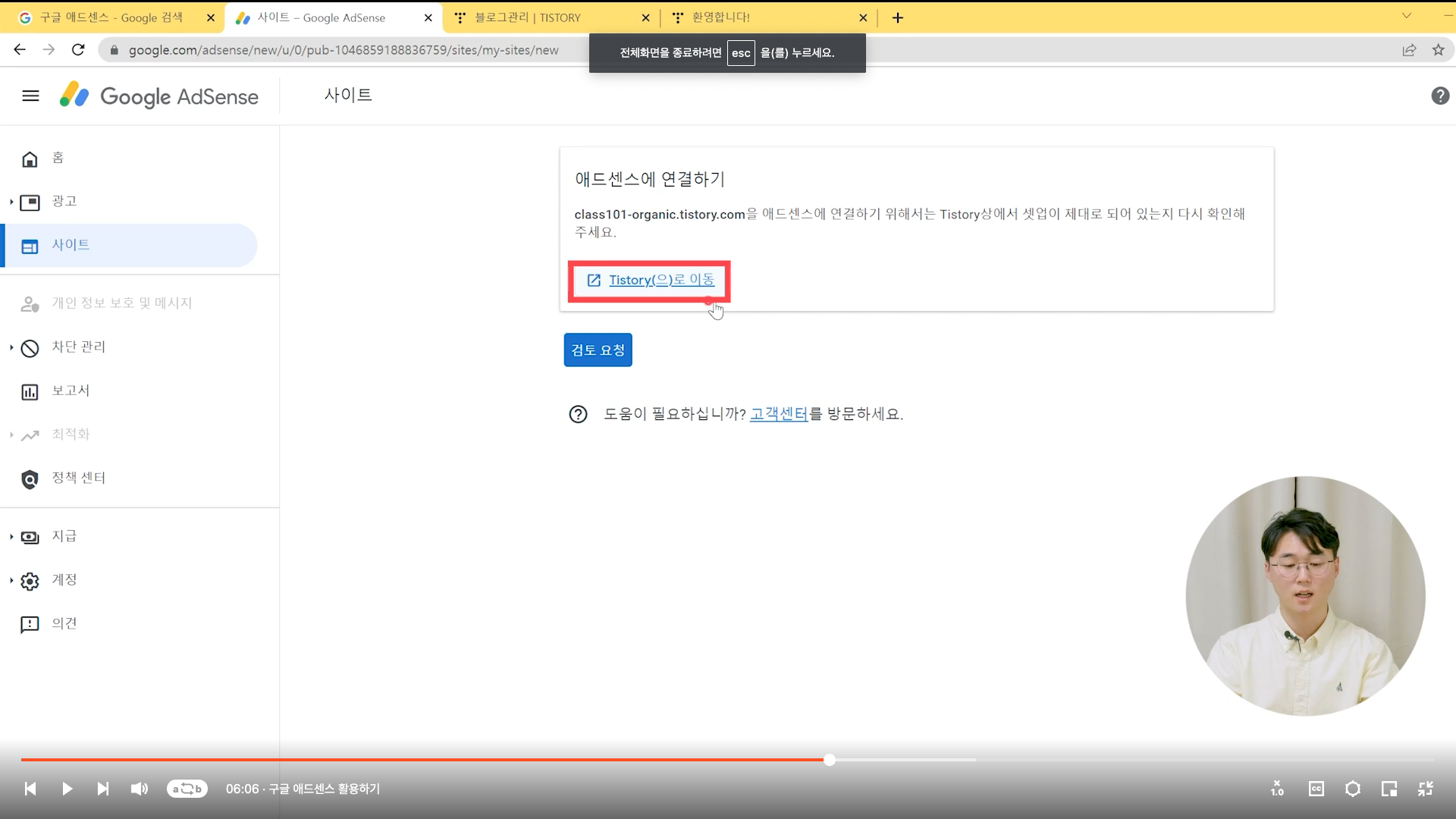This screenshot has width=1456, height=819.
Task: Switch to the TISTORY blog management tab
Action: pos(528,17)
